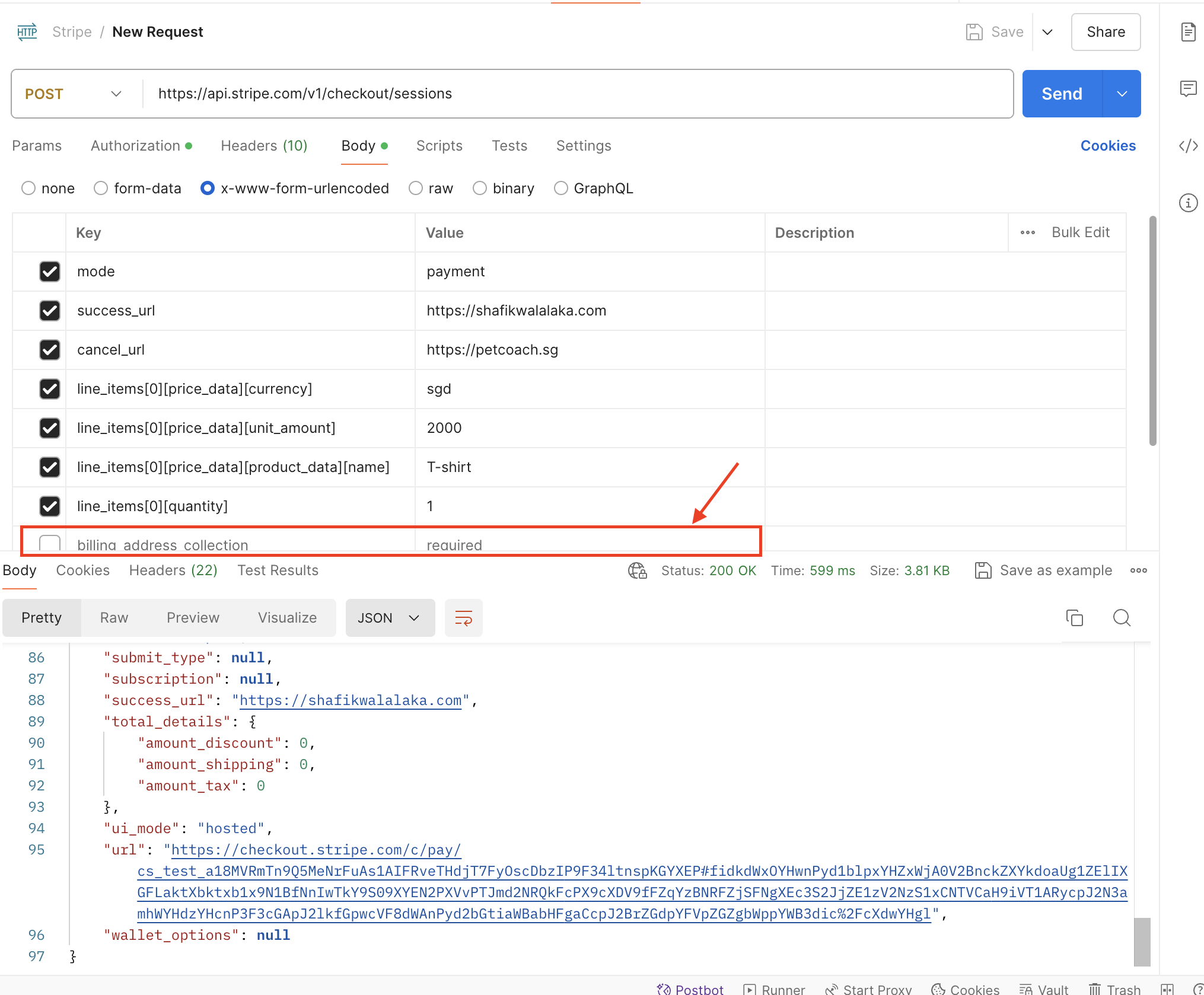Click the Save as example icon
Image resolution: width=1204 pixels, height=995 pixels.
983,570
